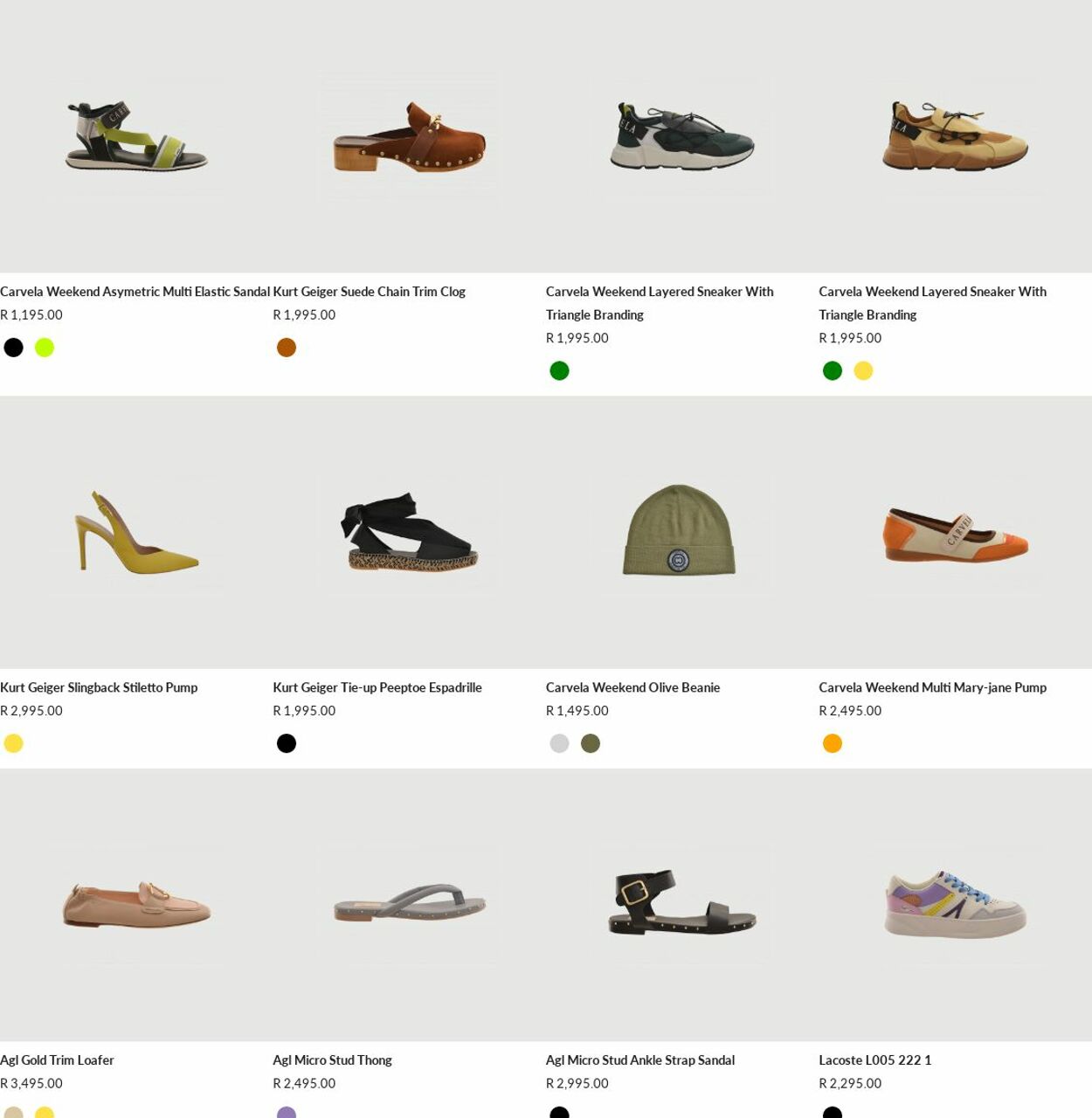1092x1118 pixels.
Task: Click the R 2,995.00 price of Ankle Strap Sandal
Action: (577, 1084)
